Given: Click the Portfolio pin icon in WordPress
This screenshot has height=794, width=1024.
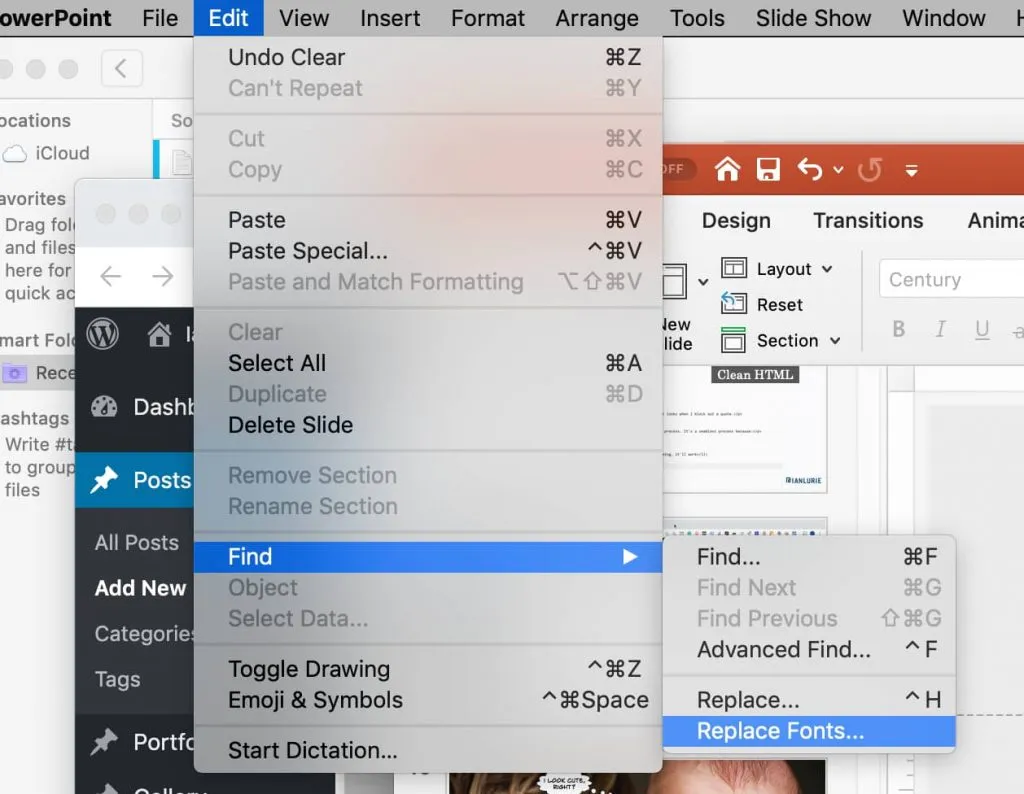Looking at the screenshot, I should (x=103, y=742).
